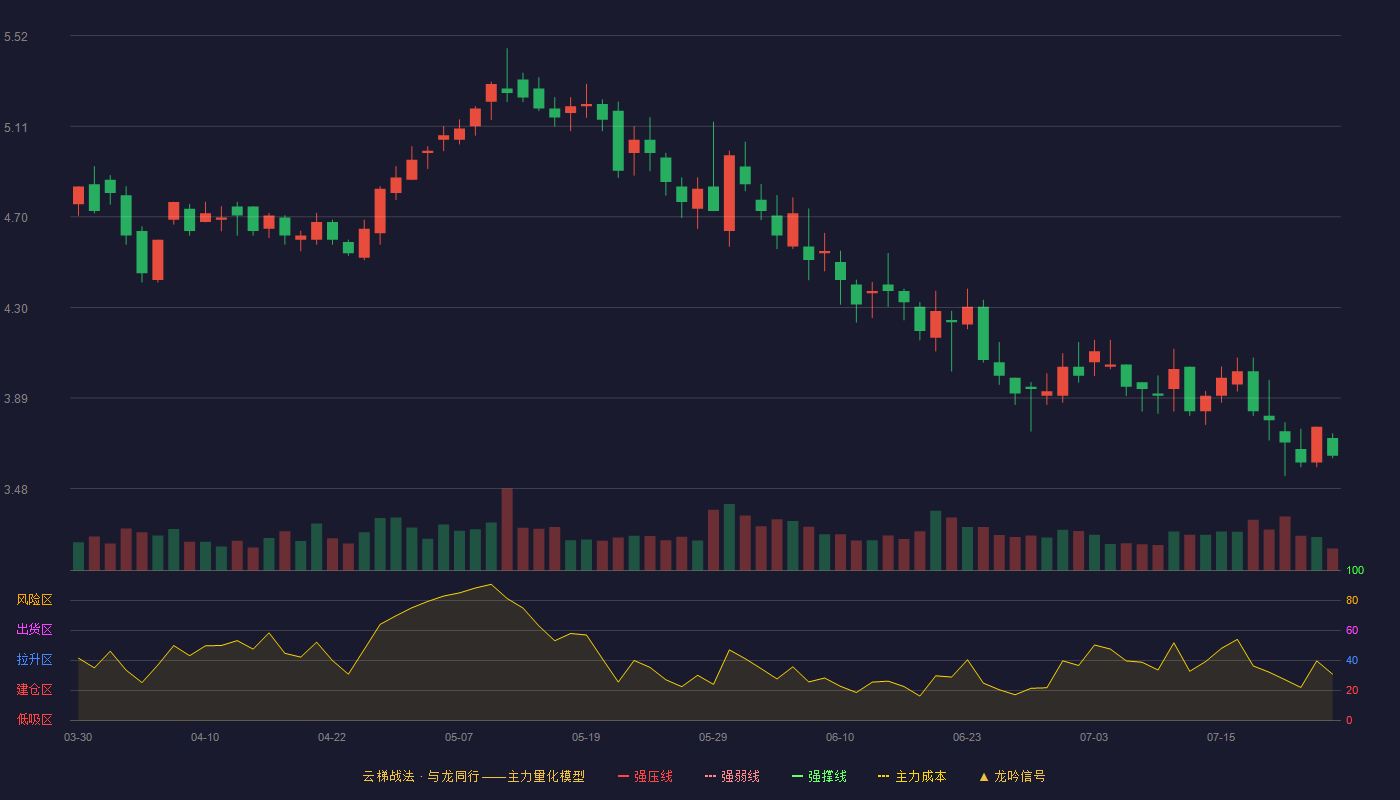Toggle the 主力成本 series label
The width and height of the screenshot is (1400, 800).
[920, 776]
